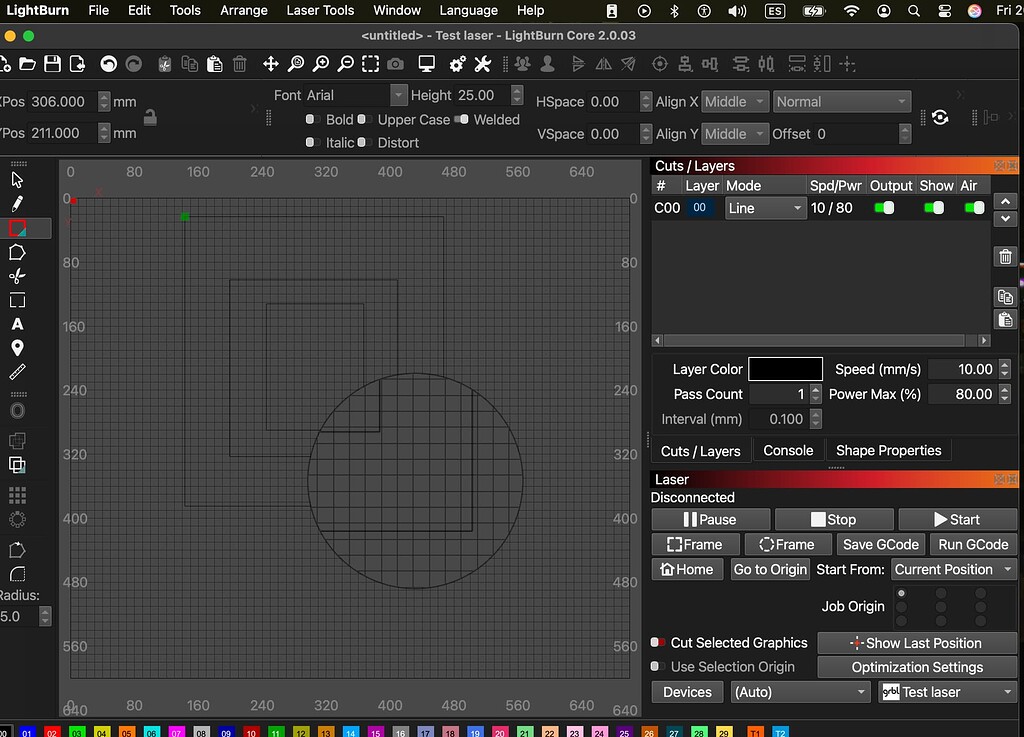This screenshot has width=1024, height=737.
Task: Click the Zoom In magnifier icon
Action: 321,63
